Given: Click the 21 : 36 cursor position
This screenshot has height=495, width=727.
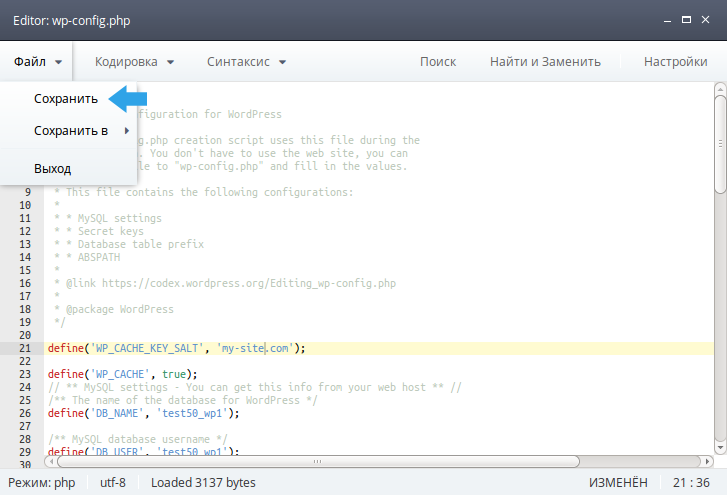Looking at the screenshot, I should (691, 482).
